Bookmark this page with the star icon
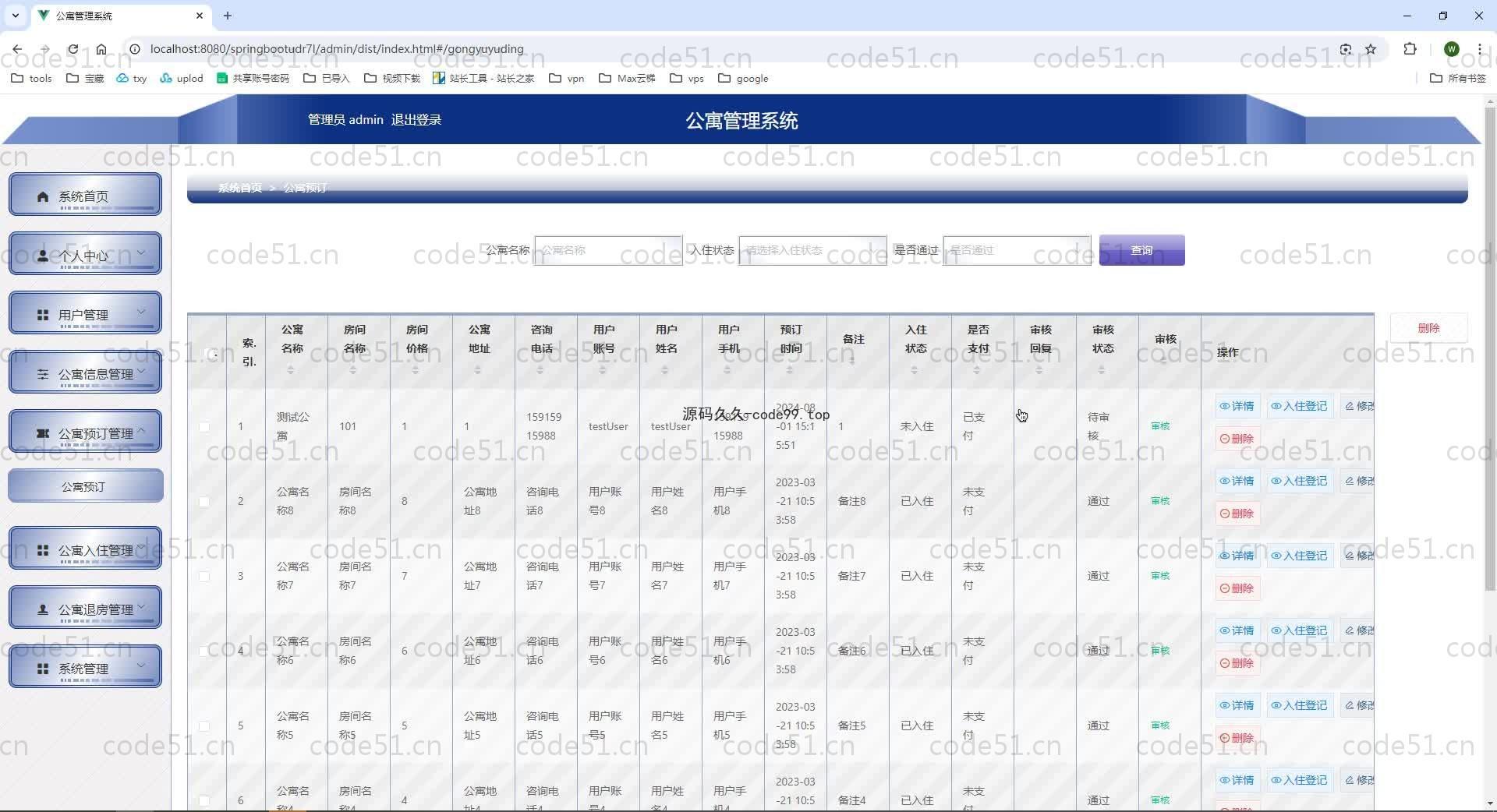Screen dimensions: 1497x812 (x=1371, y=49)
